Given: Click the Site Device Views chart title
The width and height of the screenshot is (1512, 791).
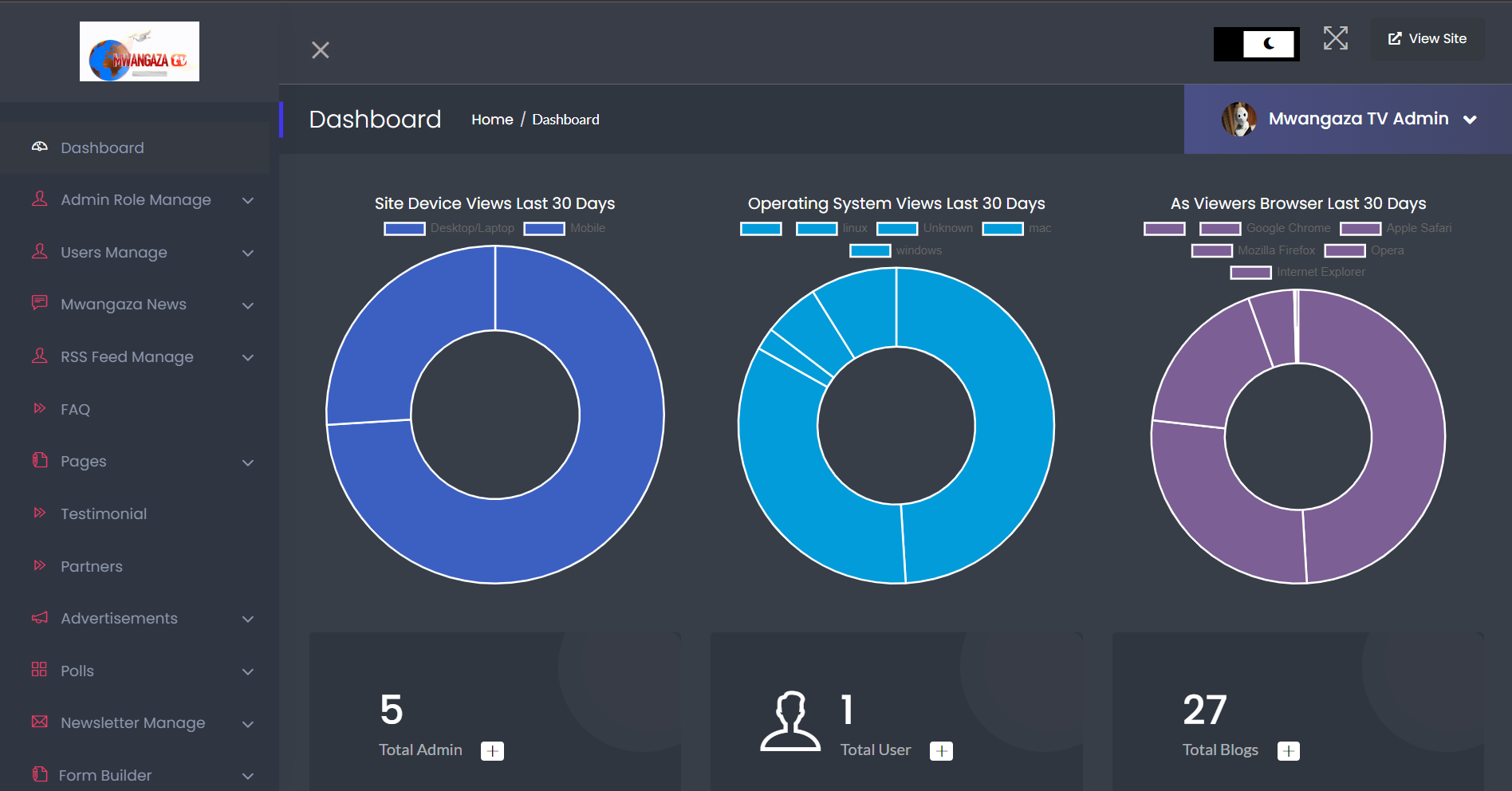Looking at the screenshot, I should point(494,203).
